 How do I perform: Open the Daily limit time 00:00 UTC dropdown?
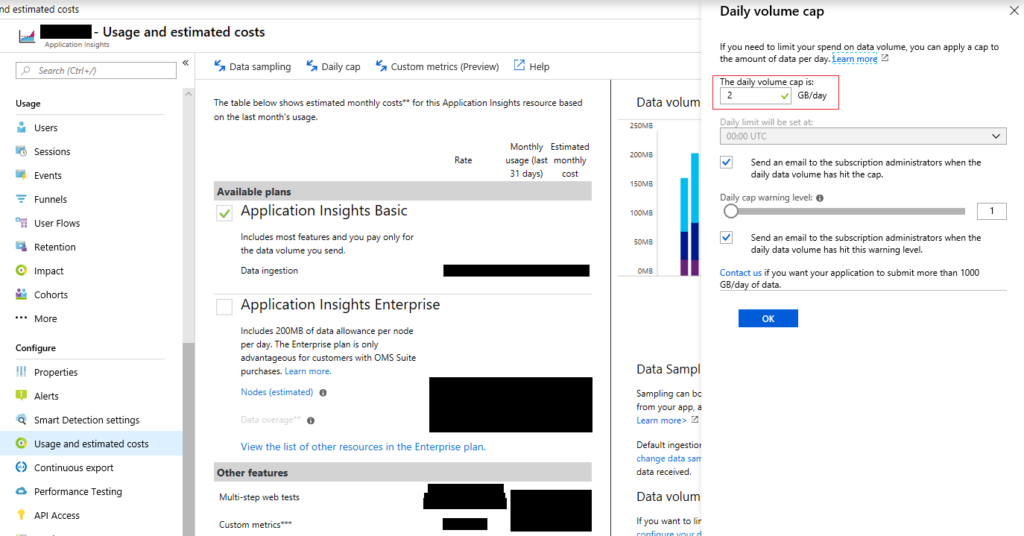(863, 136)
